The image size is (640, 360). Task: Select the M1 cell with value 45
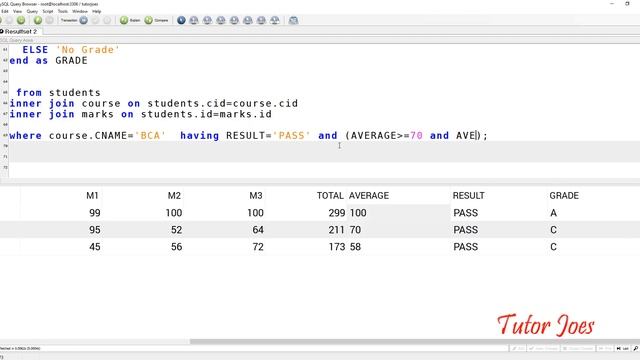click(x=95, y=247)
